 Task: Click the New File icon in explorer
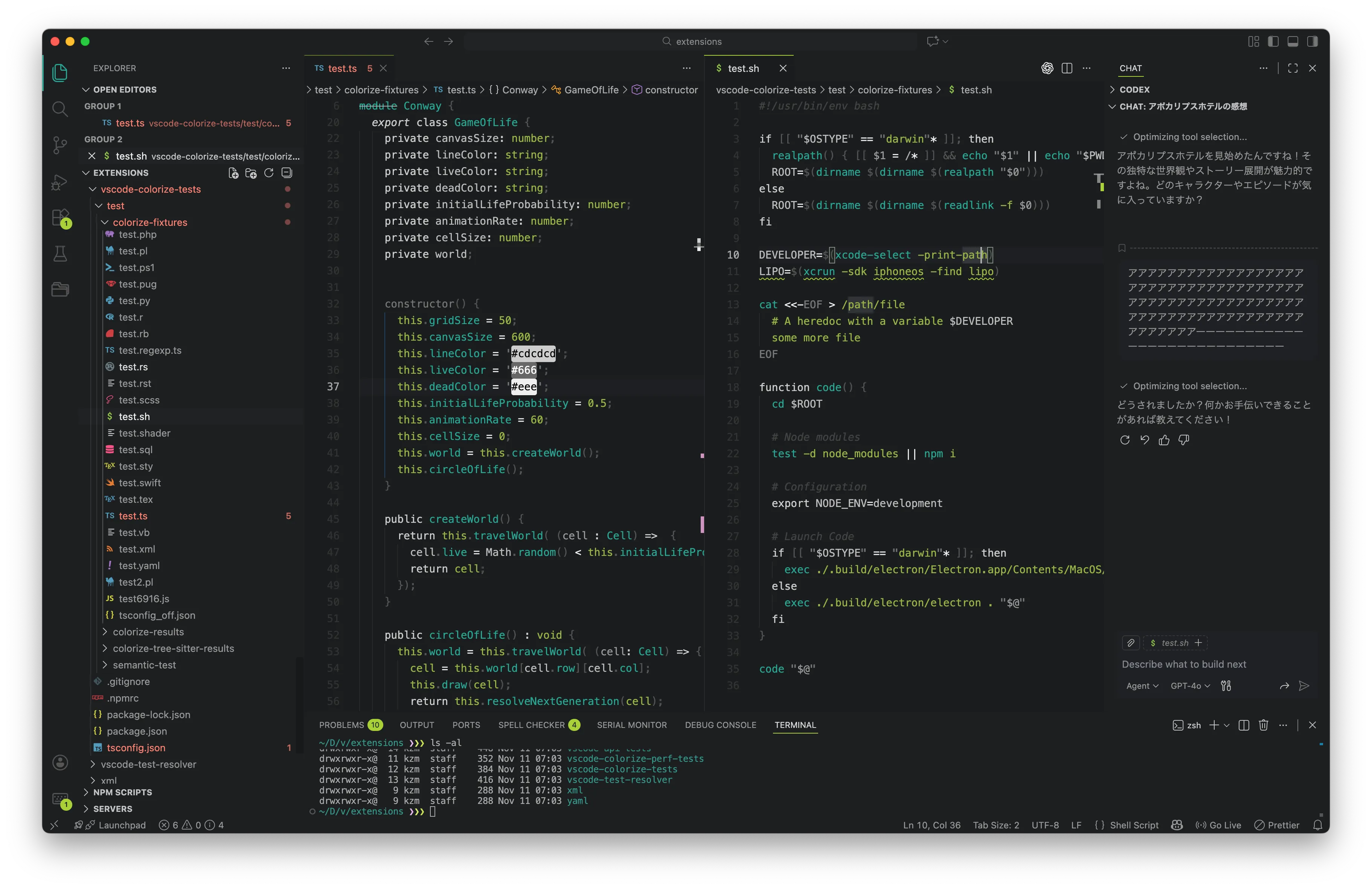click(233, 173)
